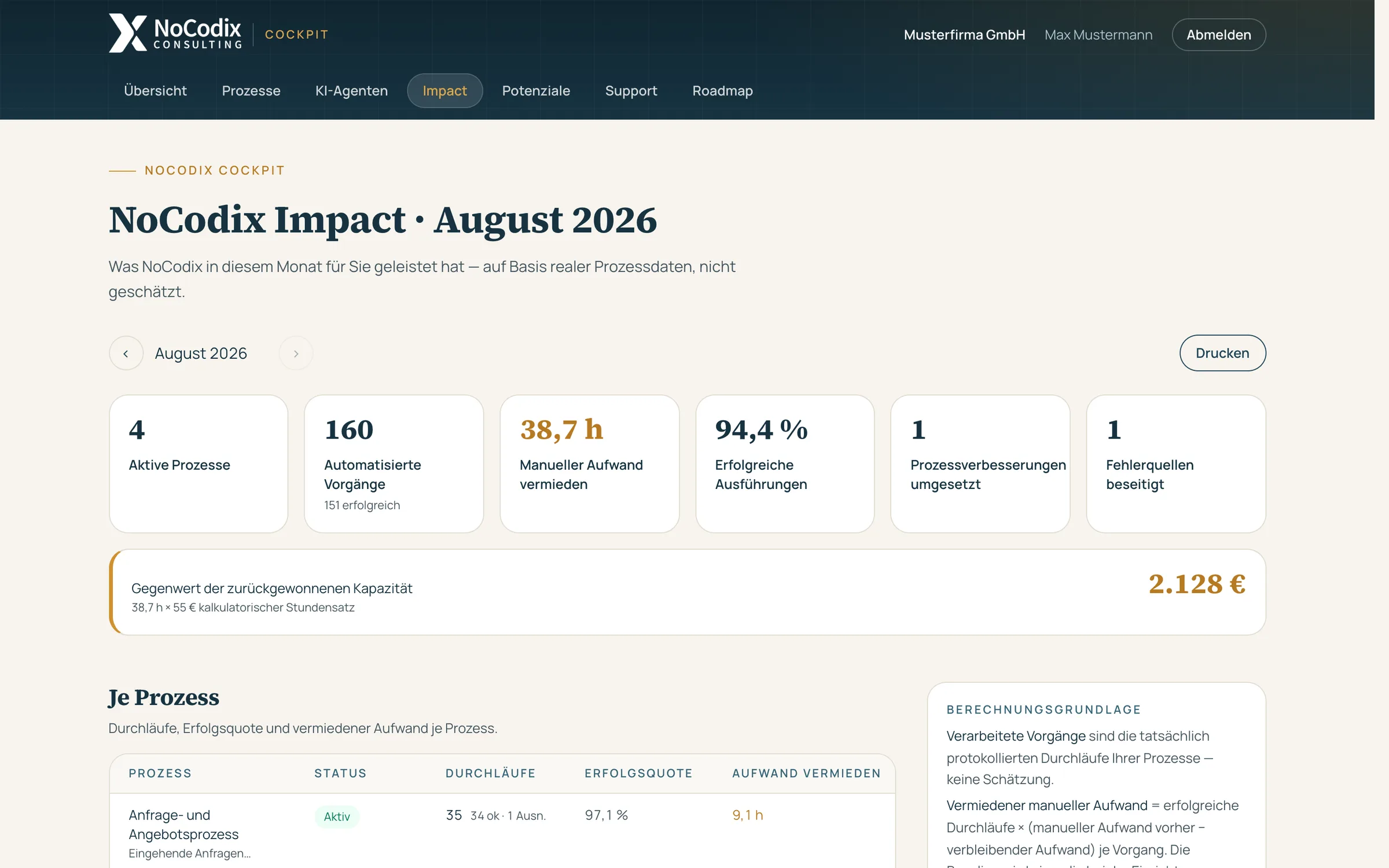
Task: Click Gegenwert der zurückgewonnenen Kapazität label
Action: click(x=271, y=589)
